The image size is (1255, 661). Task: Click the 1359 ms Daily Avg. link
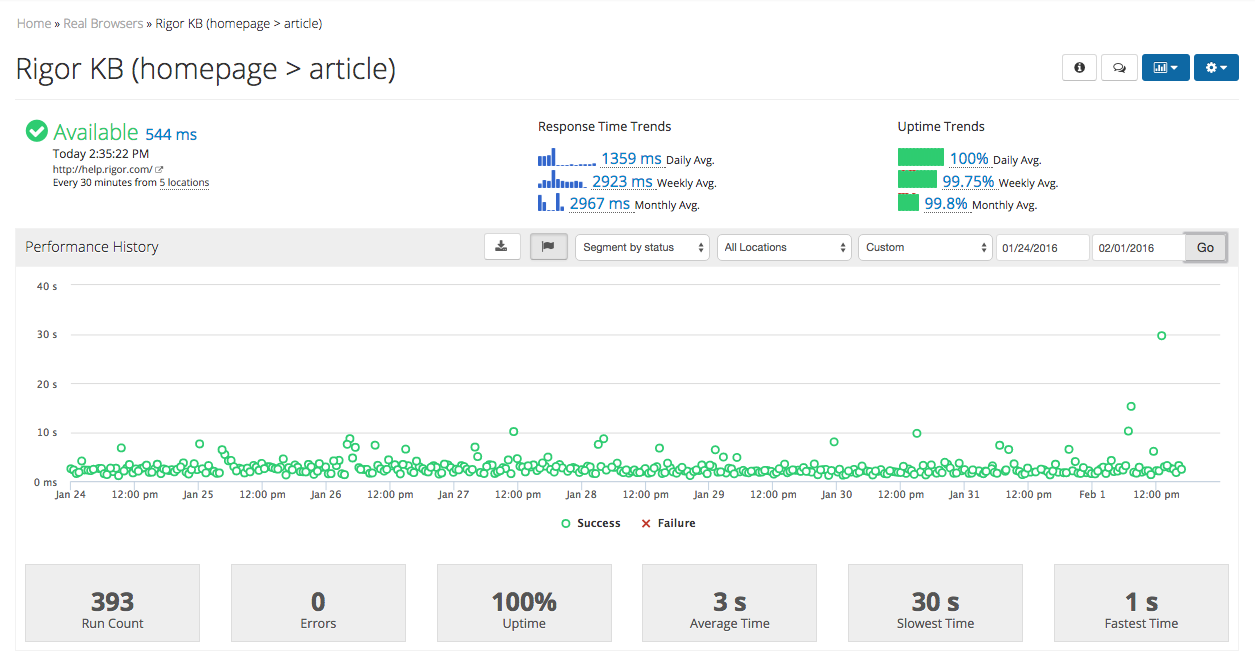pyautogui.click(x=631, y=159)
